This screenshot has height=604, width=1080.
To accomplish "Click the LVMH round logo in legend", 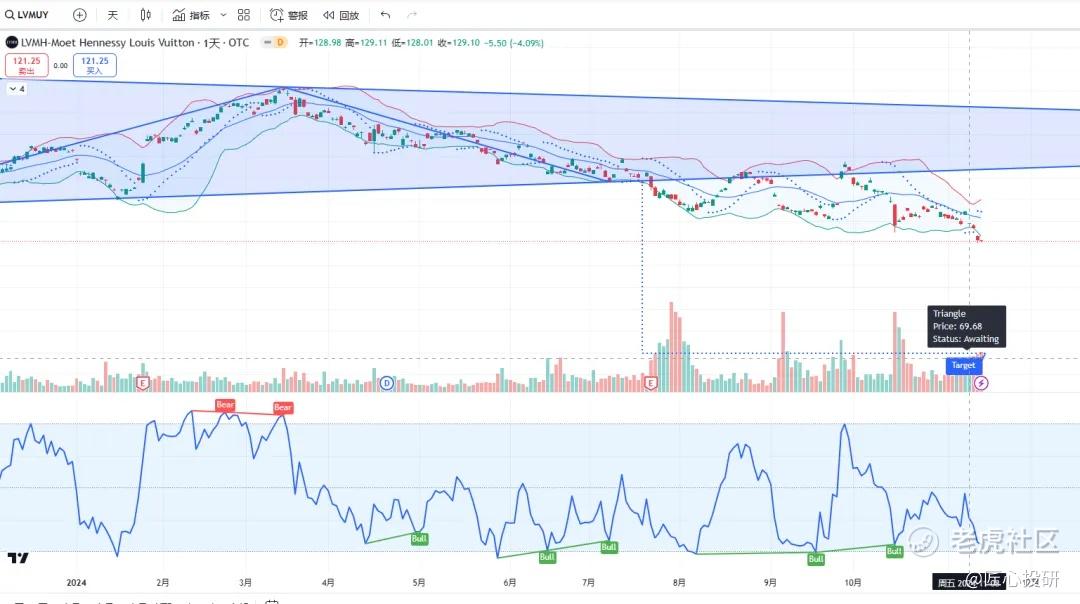I will tap(11, 43).
